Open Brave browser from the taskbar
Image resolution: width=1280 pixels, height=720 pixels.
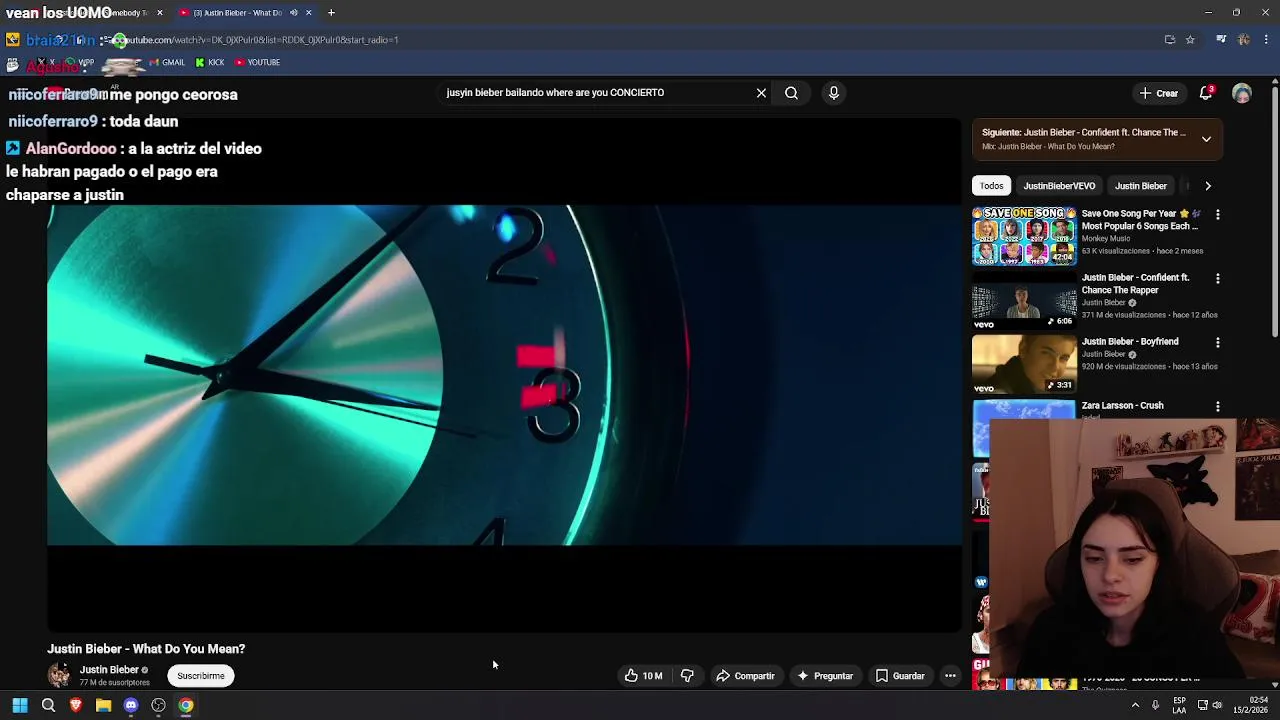tap(75, 705)
